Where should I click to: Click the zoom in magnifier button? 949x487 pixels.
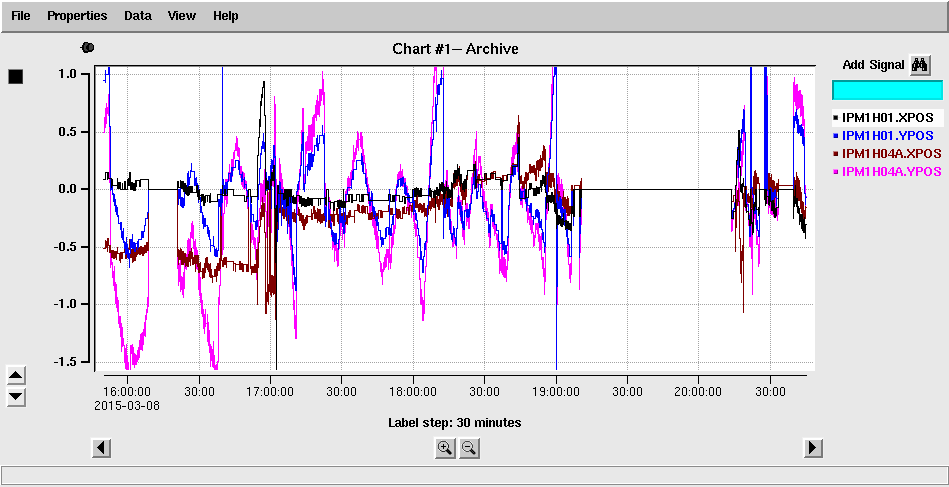click(445, 448)
